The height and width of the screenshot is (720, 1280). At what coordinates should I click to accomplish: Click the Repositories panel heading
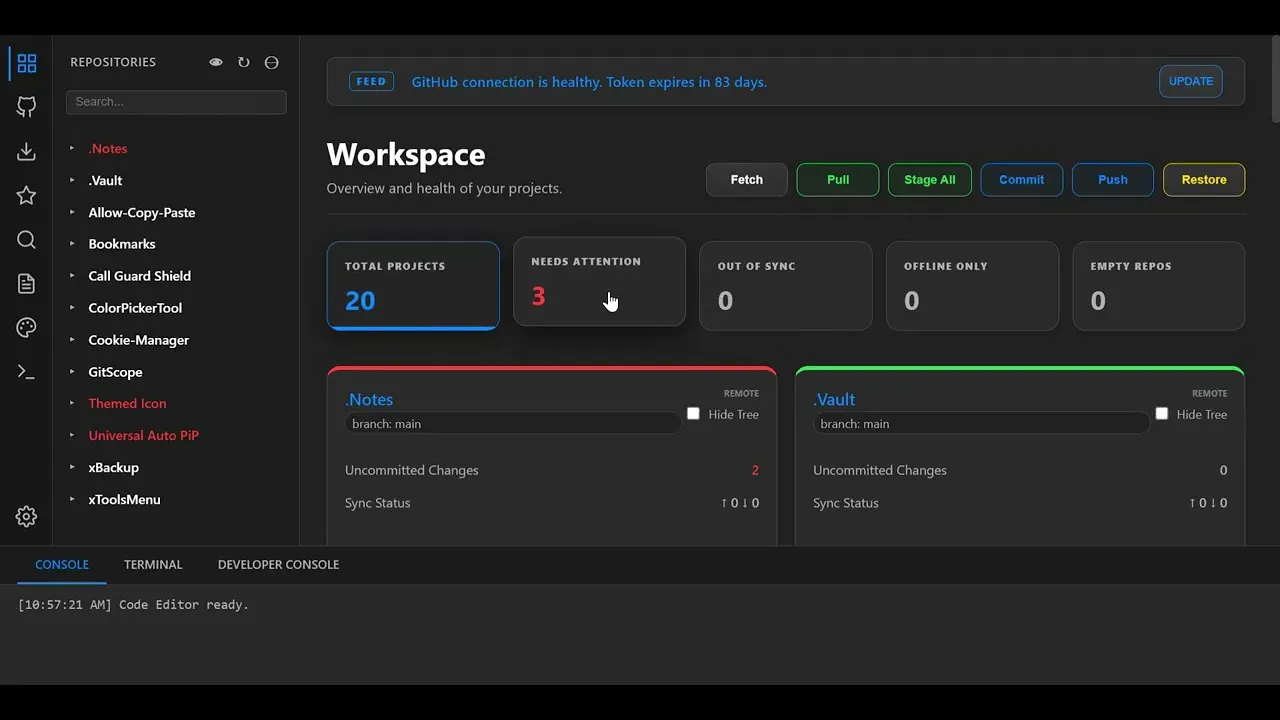pyautogui.click(x=113, y=62)
